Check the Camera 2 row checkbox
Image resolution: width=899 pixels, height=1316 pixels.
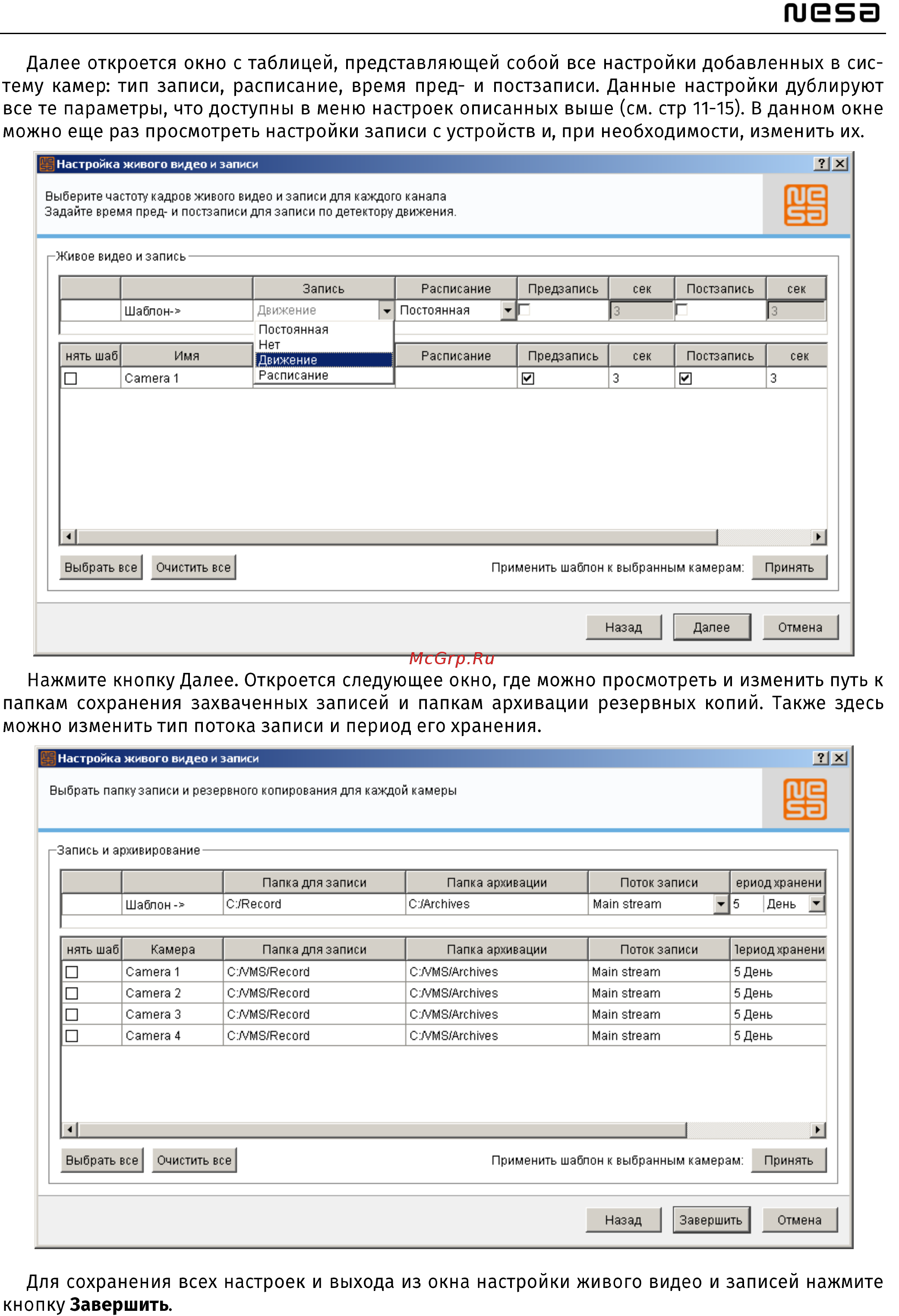point(72,993)
